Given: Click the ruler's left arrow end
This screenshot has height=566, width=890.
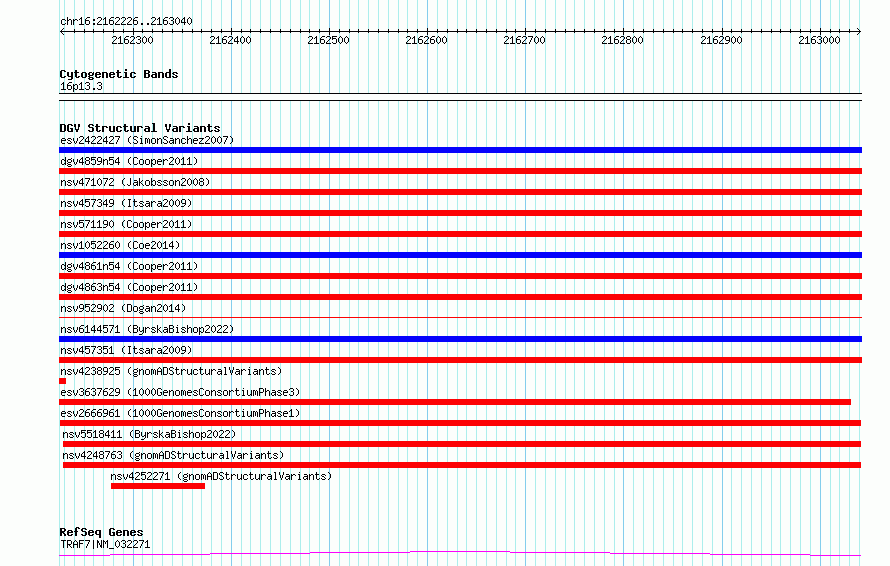Looking at the screenshot, I should (62, 31).
